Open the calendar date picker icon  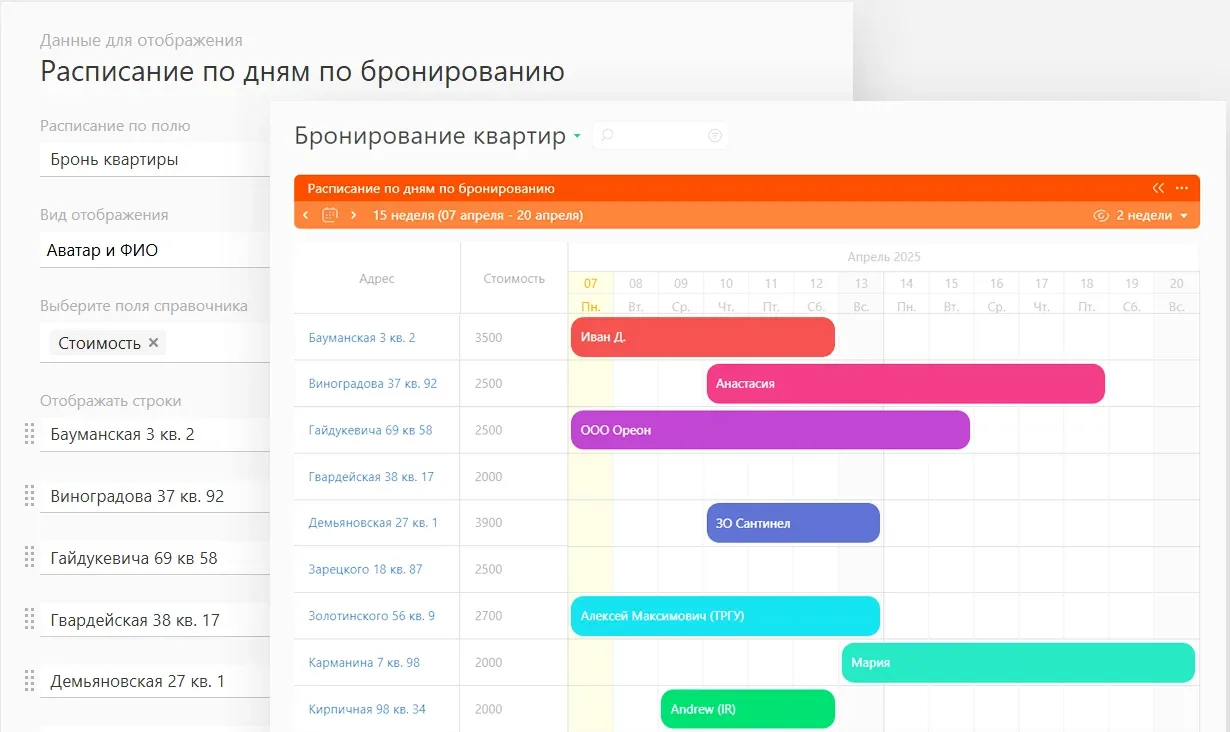coord(330,215)
